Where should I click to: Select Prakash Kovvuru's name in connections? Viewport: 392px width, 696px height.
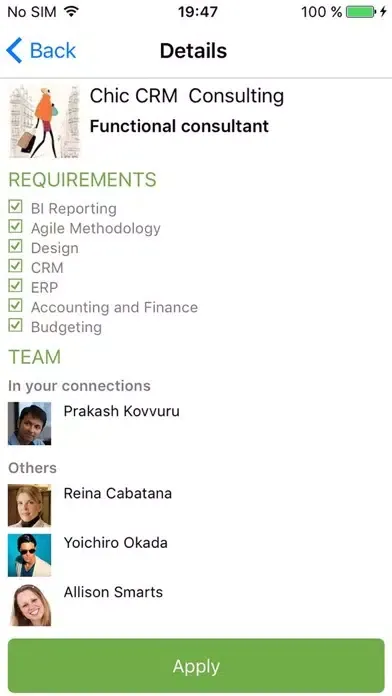(122, 411)
